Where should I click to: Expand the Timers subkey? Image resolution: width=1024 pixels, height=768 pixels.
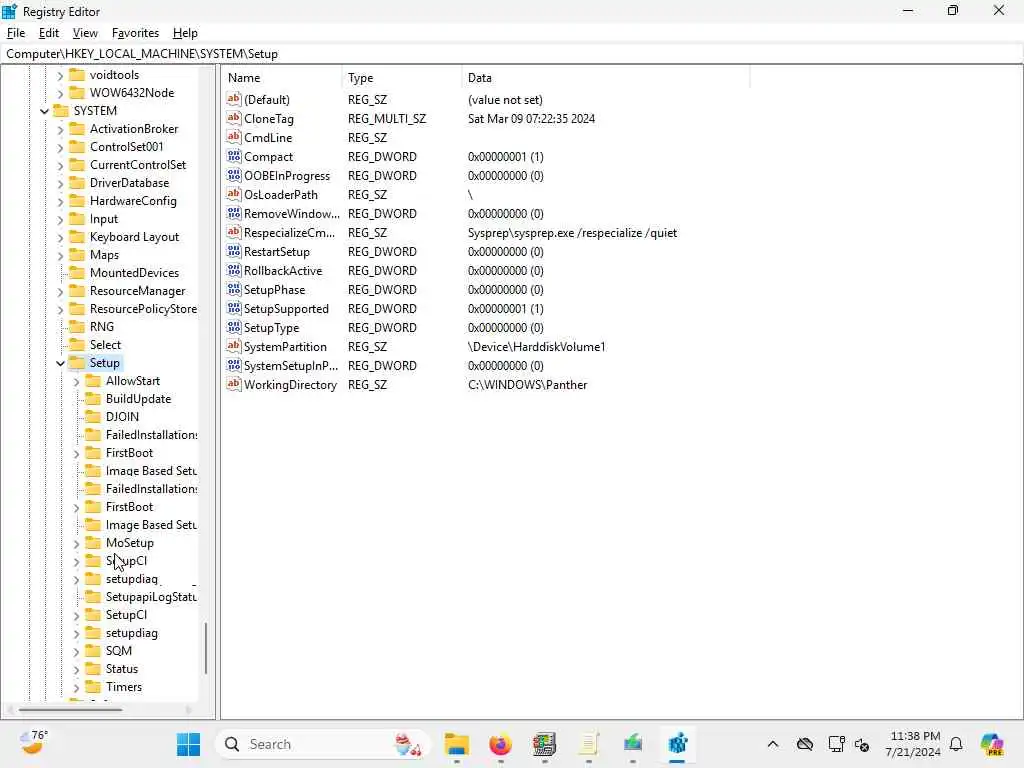click(77, 687)
